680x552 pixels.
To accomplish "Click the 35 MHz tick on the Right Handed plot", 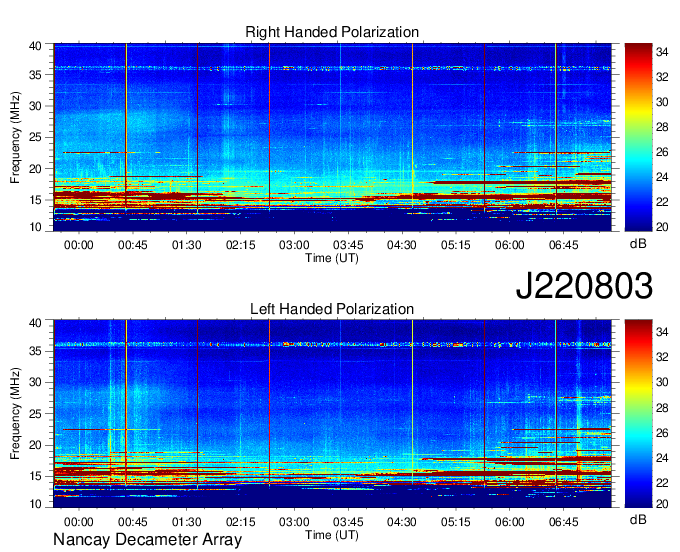I will tap(35, 75).
